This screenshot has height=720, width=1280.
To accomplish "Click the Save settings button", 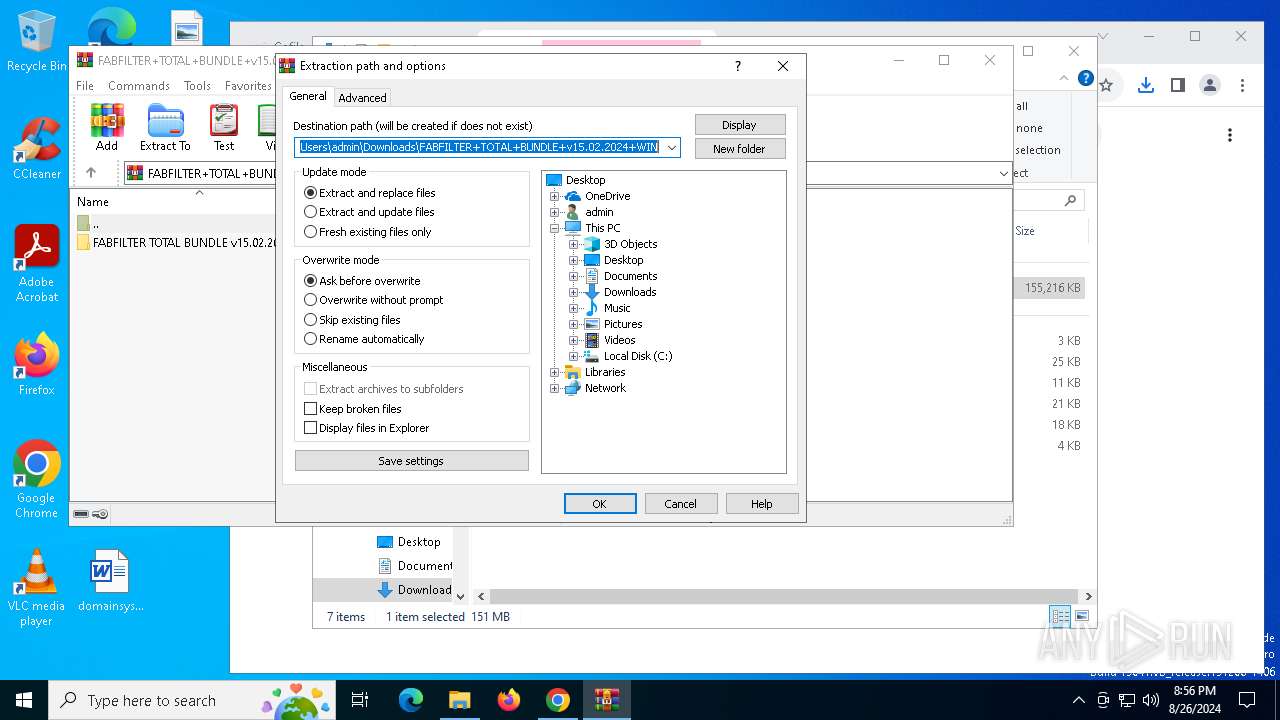I will tap(411, 461).
